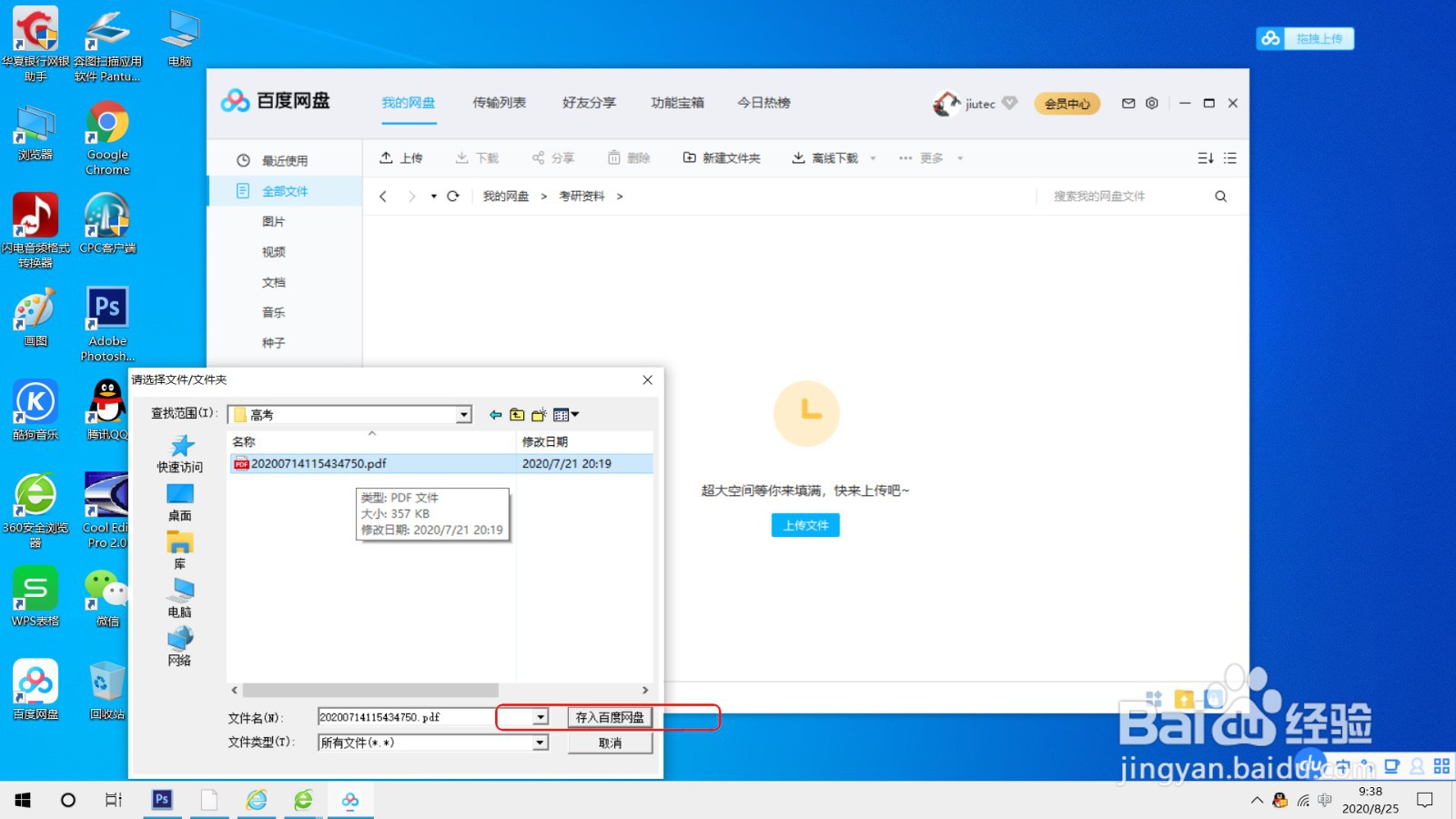Open the settings gear icon near member center
Image resolution: width=1456 pixels, height=819 pixels.
(x=1152, y=104)
